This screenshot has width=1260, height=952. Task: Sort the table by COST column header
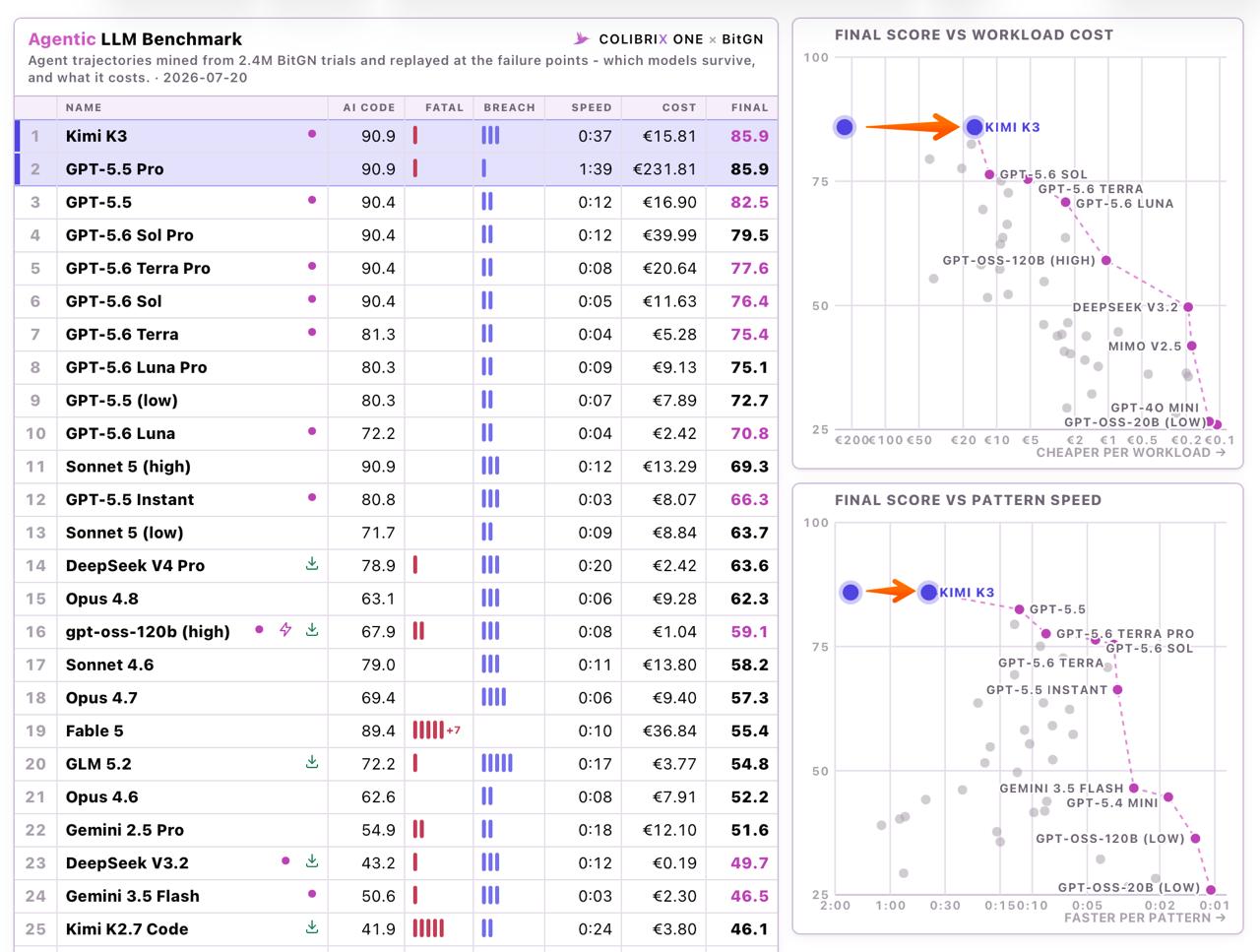click(x=679, y=107)
